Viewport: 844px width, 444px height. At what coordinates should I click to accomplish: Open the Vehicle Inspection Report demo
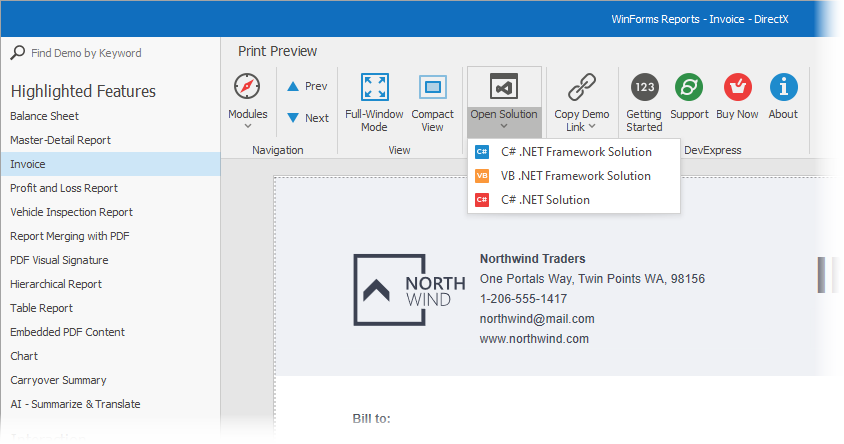point(110,212)
